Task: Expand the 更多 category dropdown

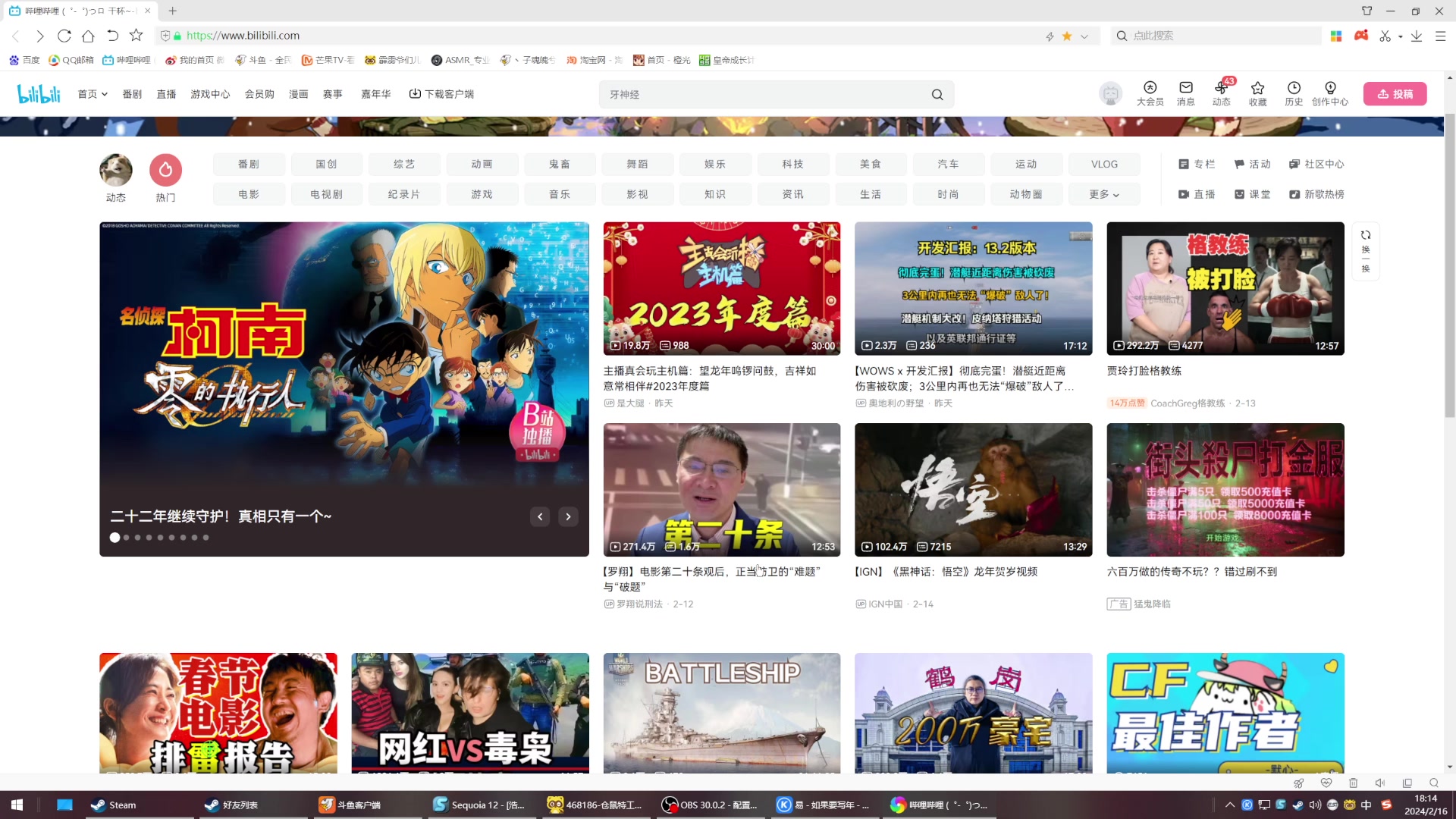Action: coord(1103,194)
